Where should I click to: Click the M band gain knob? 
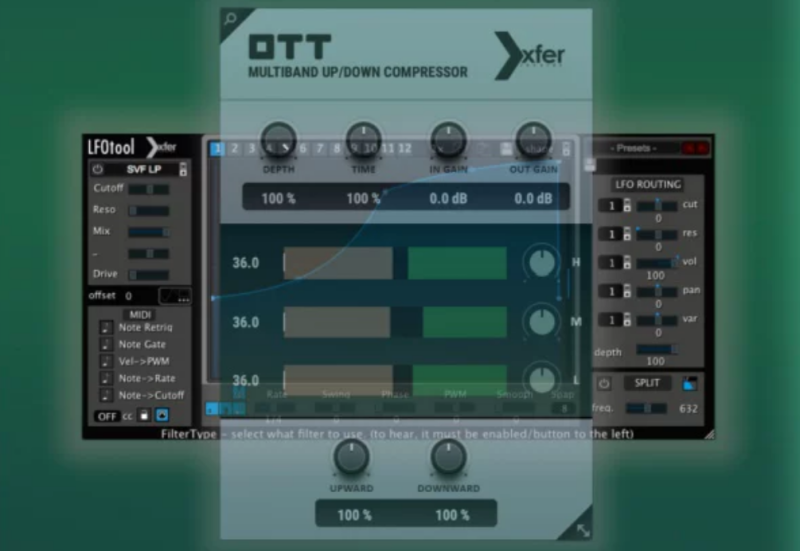click(542, 321)
